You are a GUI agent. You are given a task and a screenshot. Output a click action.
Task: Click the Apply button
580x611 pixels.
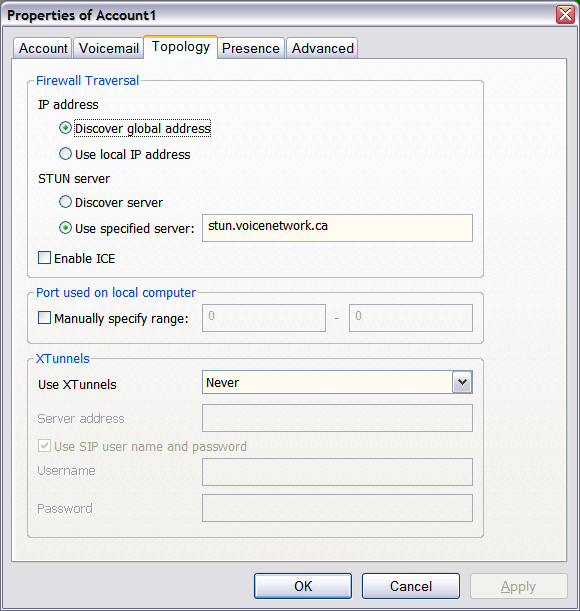[518, 586]
